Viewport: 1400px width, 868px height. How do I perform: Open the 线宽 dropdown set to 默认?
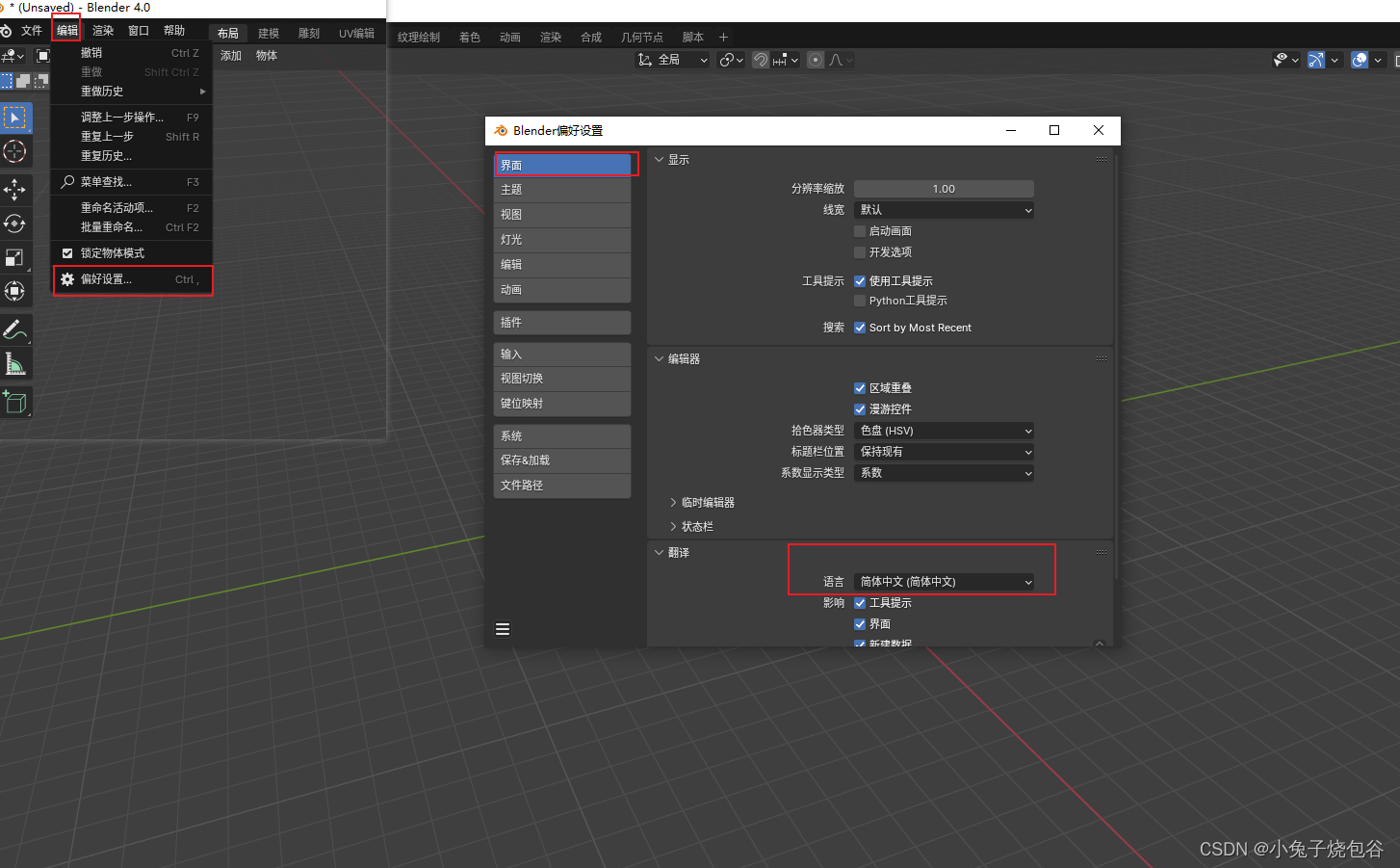944,210
